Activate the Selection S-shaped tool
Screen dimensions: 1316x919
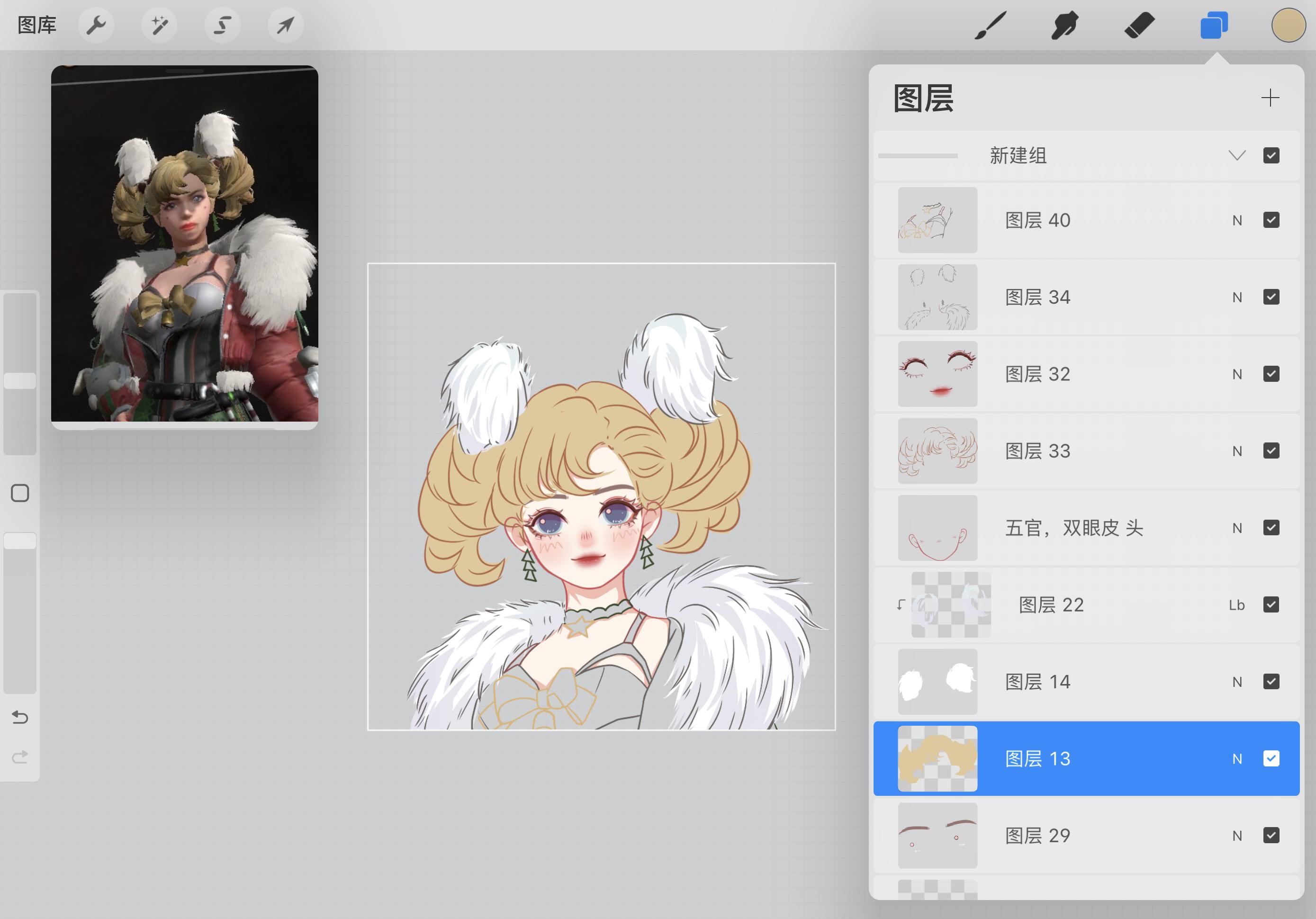(x=222, y=25)
